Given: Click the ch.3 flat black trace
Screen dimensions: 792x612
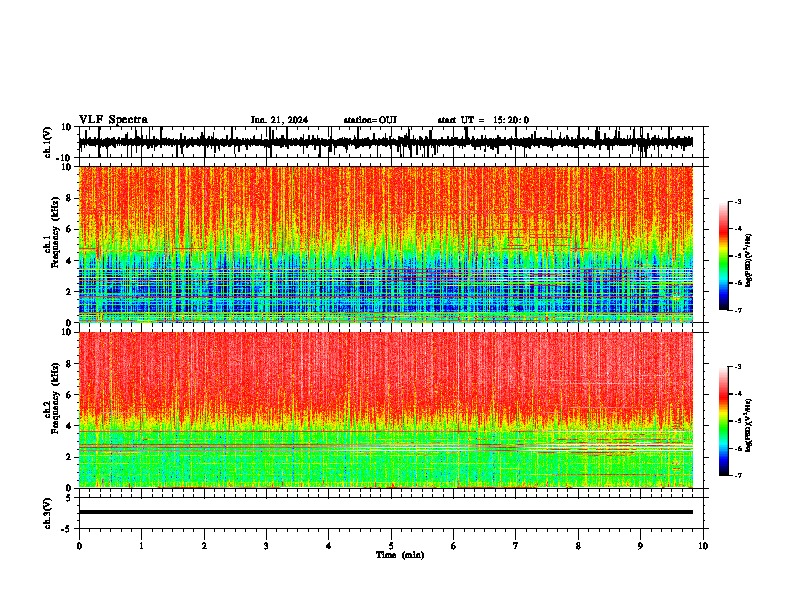Looking at the screenshot, I should coord(386,512).
